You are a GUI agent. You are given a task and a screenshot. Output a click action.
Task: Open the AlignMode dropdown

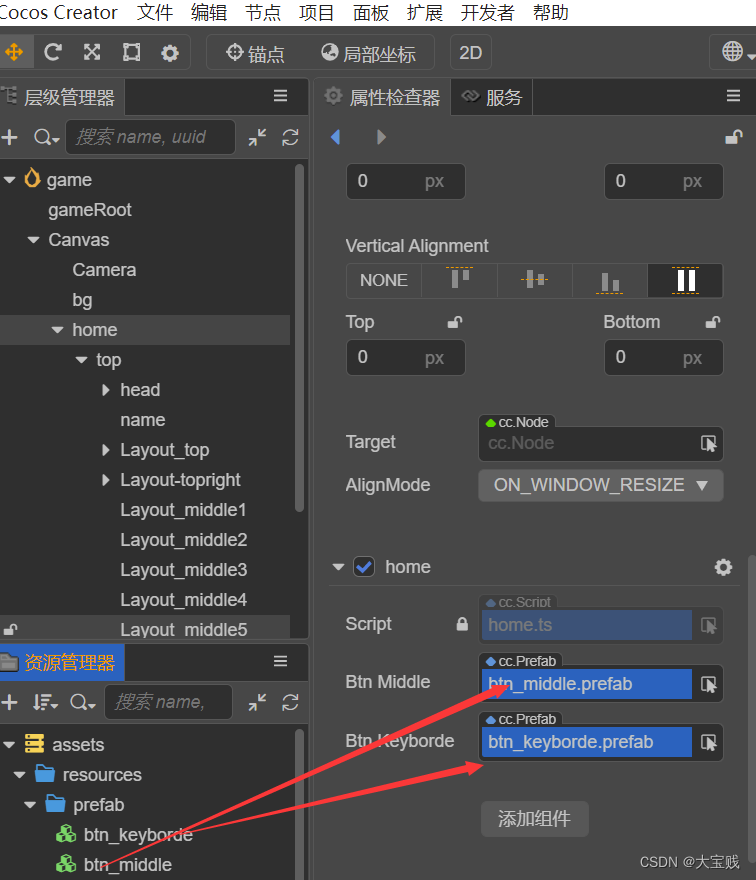[600, 485]
